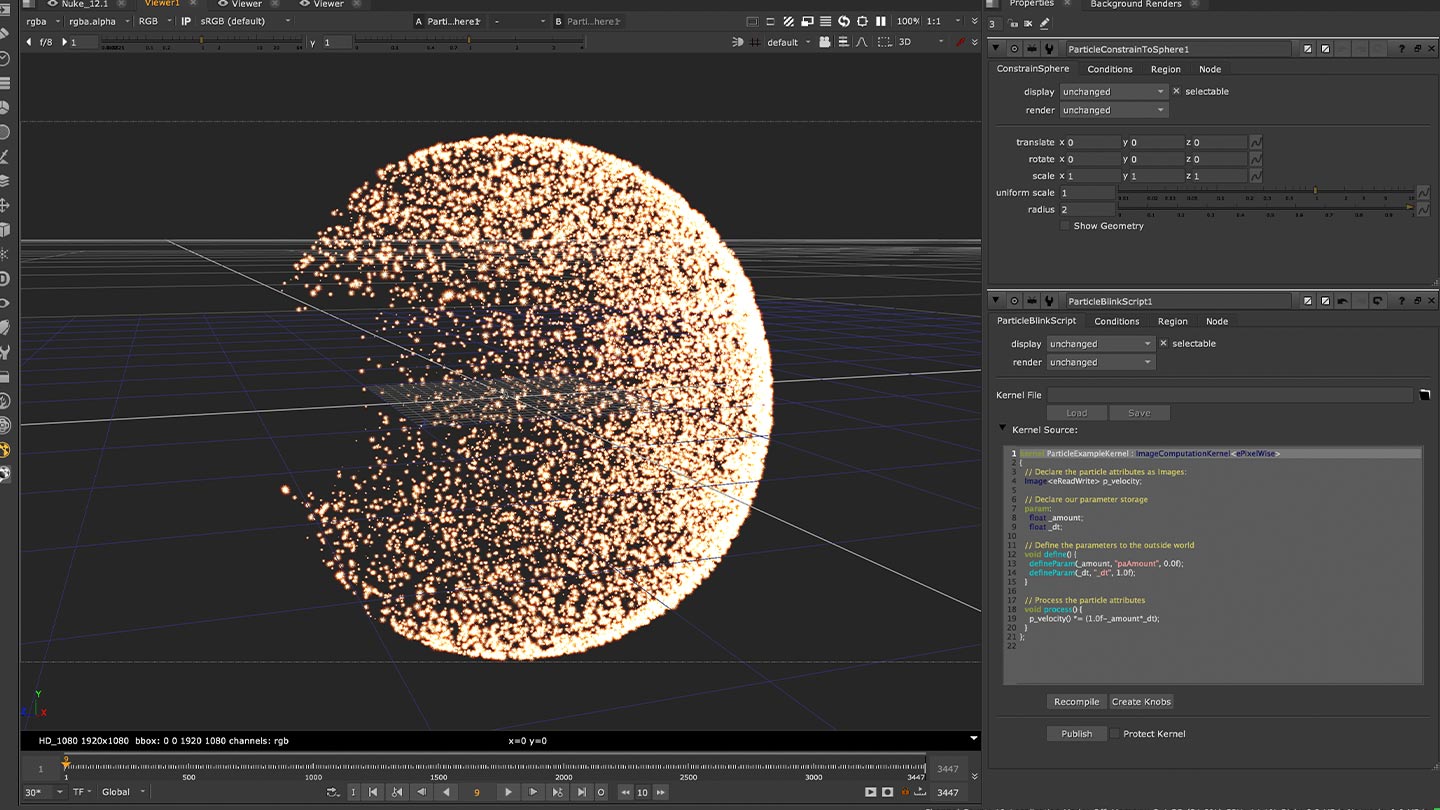Enable the Show Geometry checkbox
The width and height of the screenshot is (1440, 810).
[1065, 226]
